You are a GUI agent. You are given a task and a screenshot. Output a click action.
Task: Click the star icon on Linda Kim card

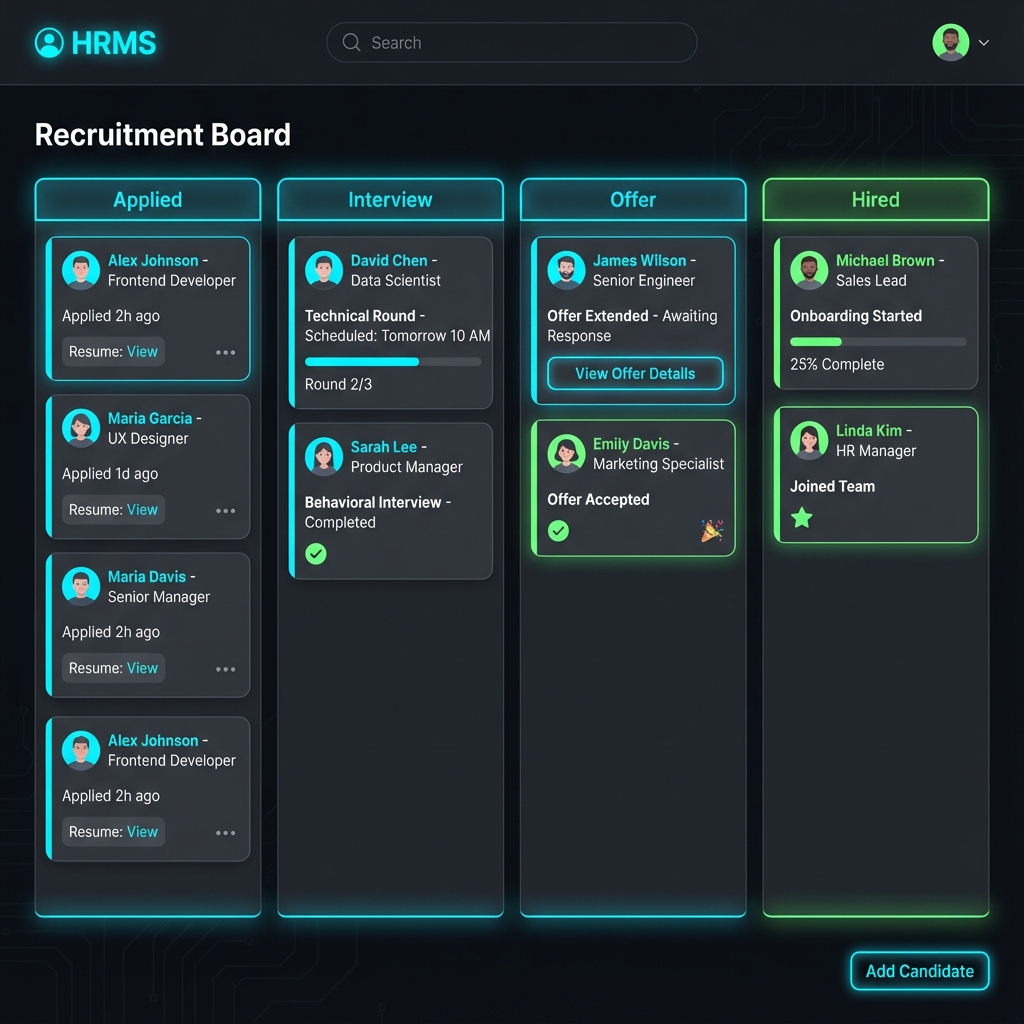coord(802,518)
